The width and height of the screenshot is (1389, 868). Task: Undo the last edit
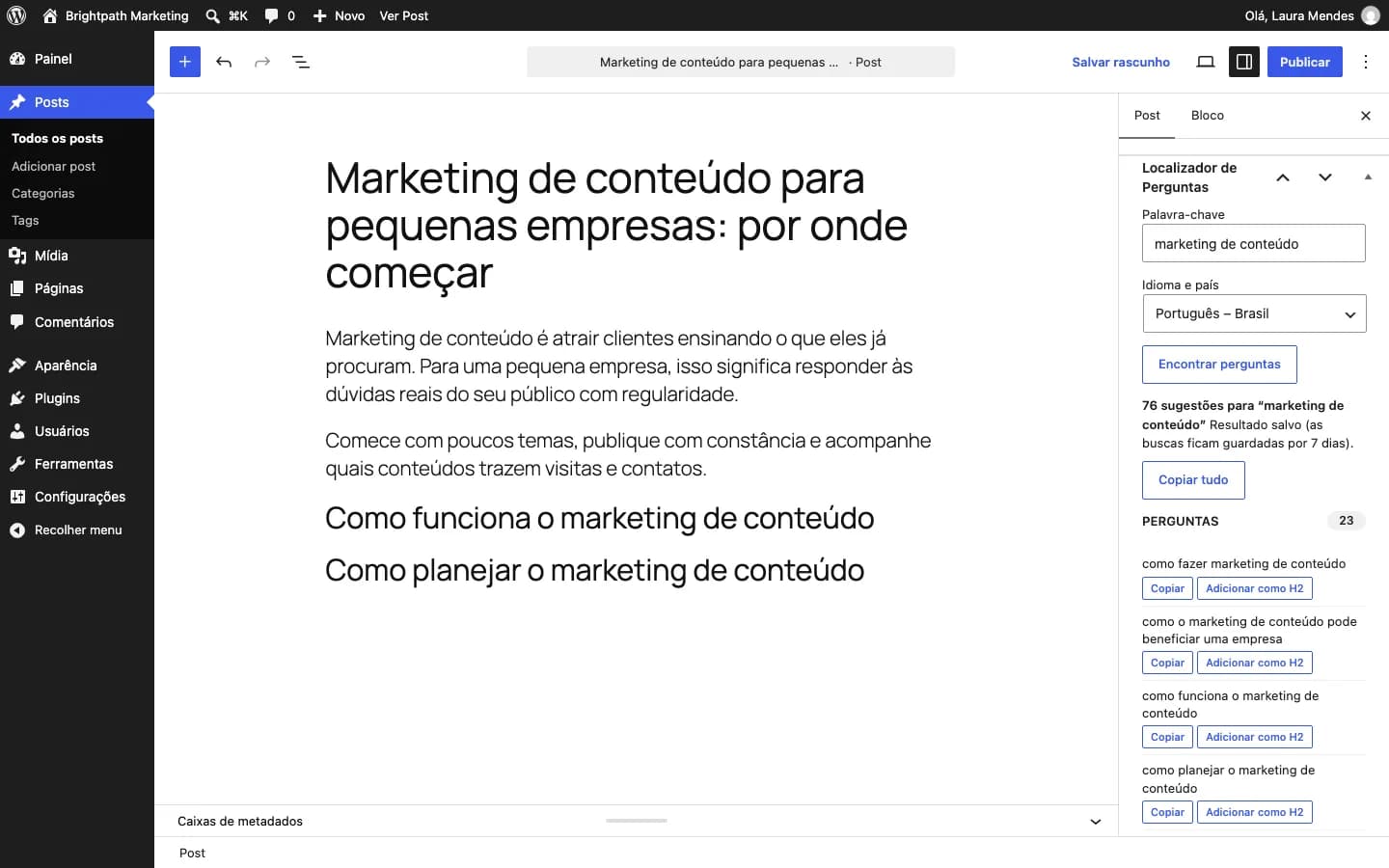[224, 62]
